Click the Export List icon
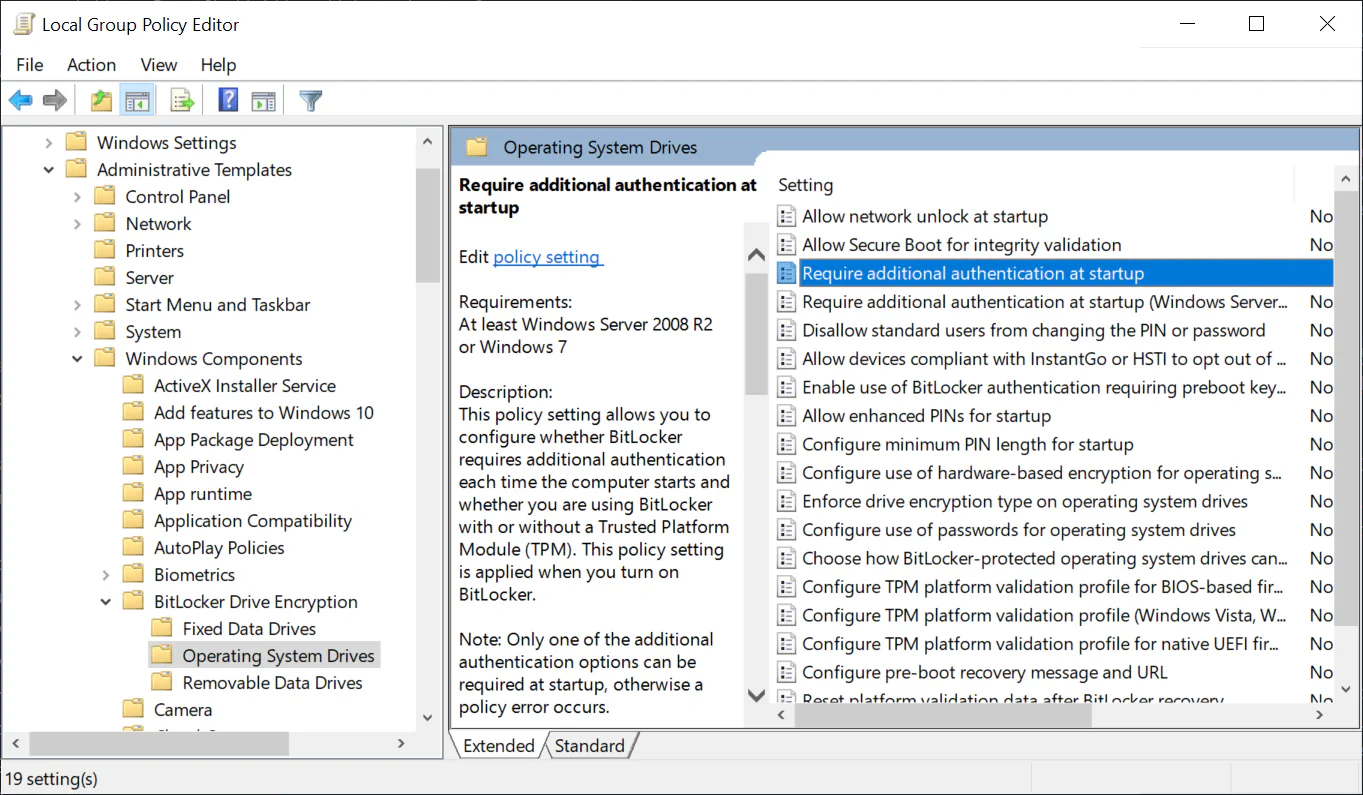Screen dimensions: 1363x795 [180, 99]
